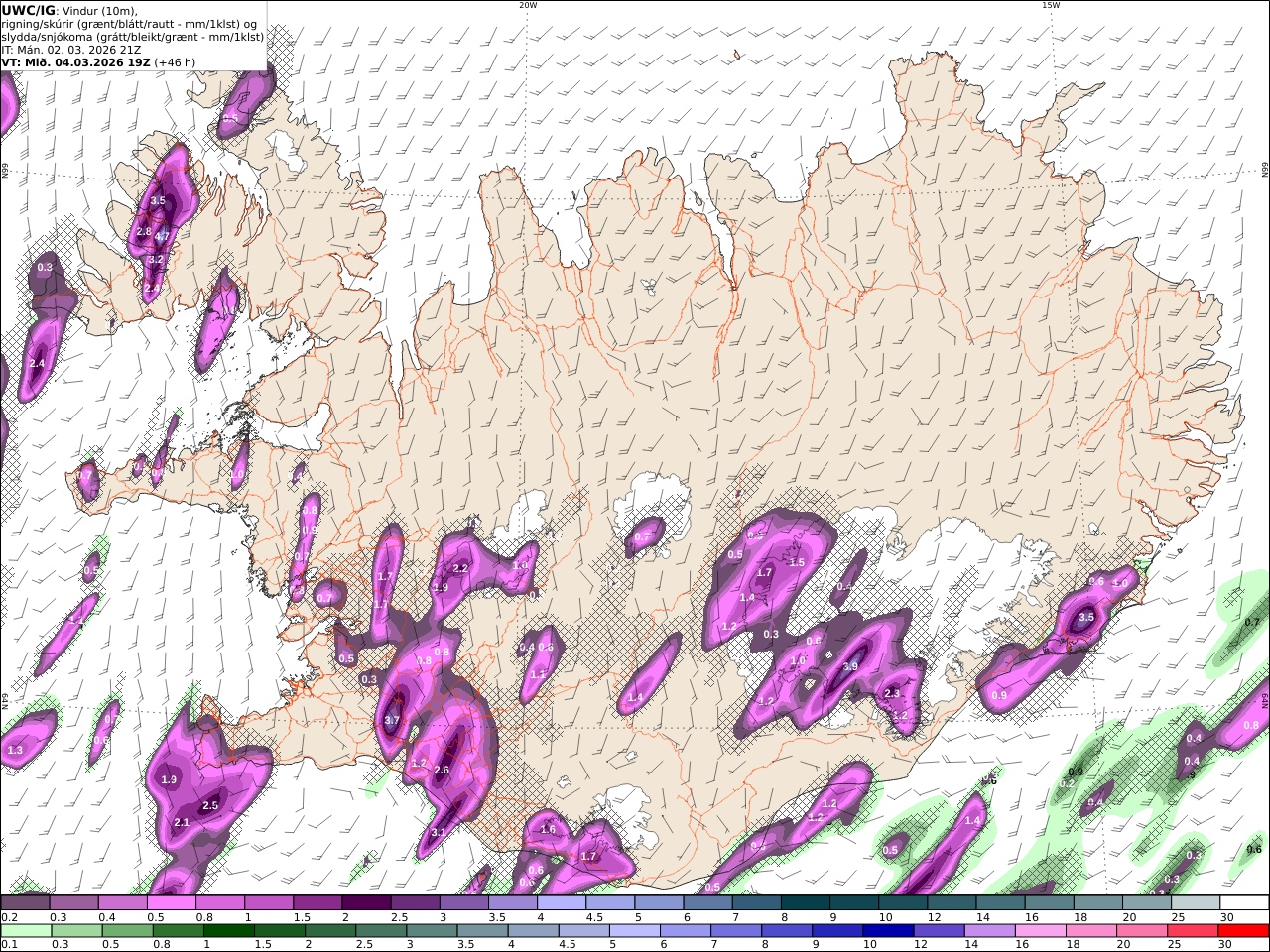Click the '2.5' value off the southwest coast
This screenshot has height=952, width=1270.
pyautogui.click(x=210, y=806)
